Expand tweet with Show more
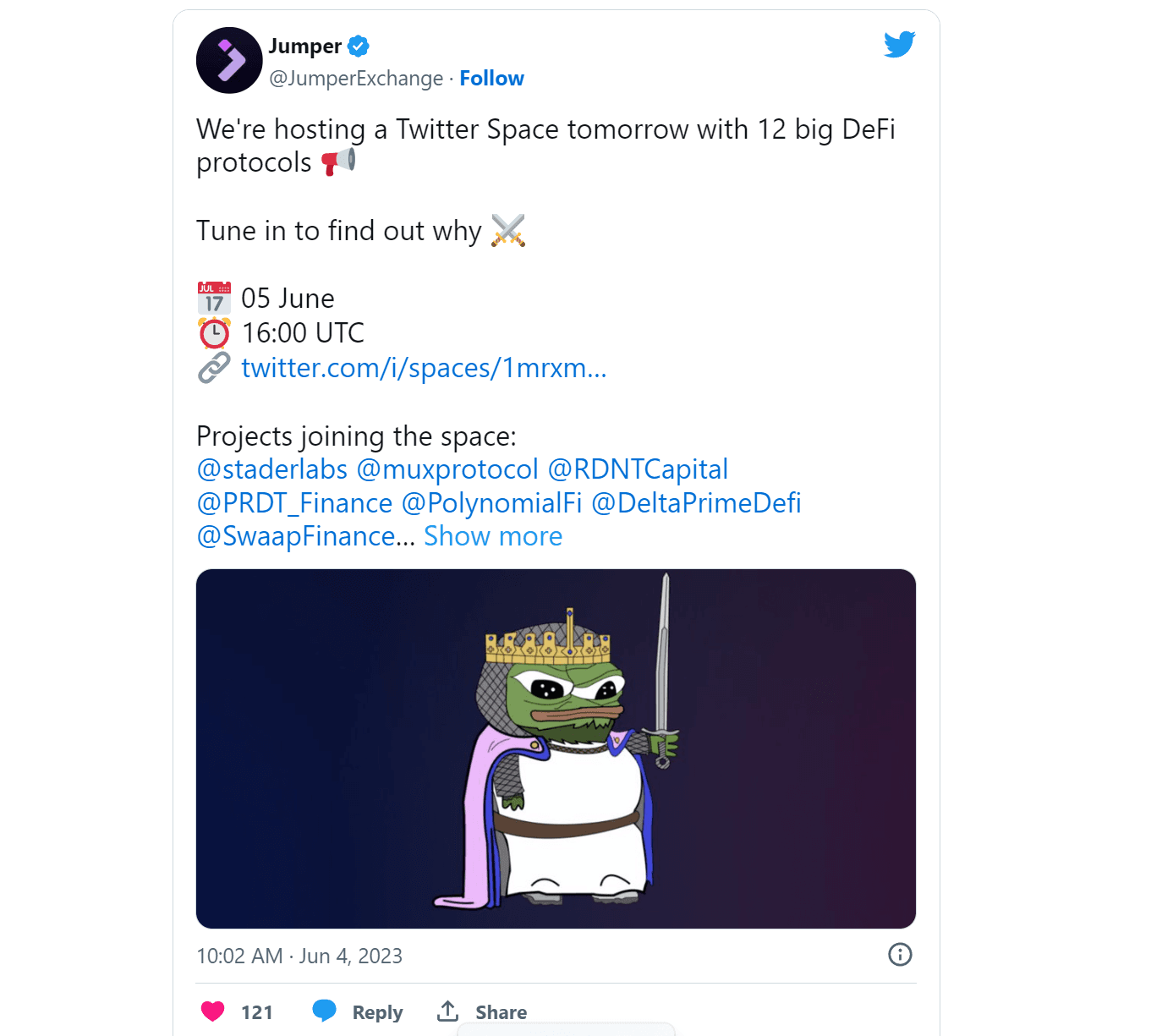This screenshot has height=1036, width=1162. [x=493, y=536]
